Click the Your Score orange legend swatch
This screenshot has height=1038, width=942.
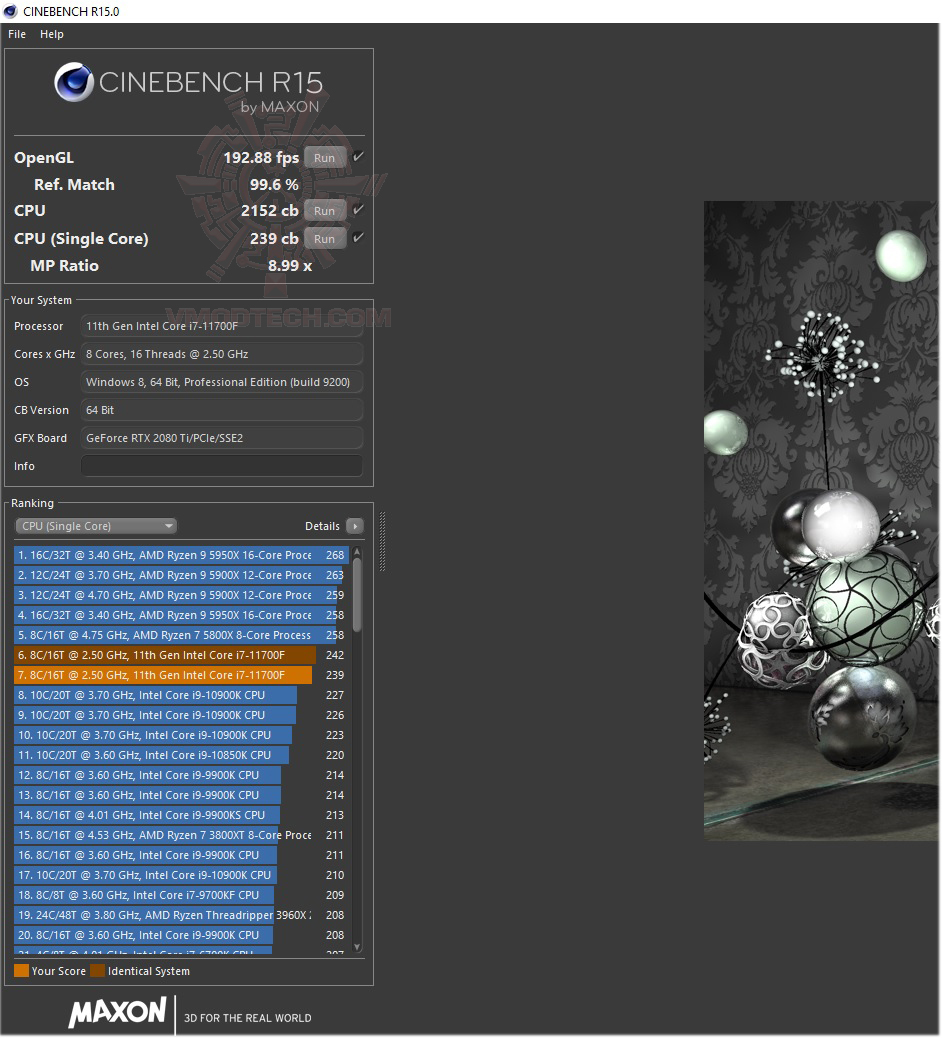[21, 970]
